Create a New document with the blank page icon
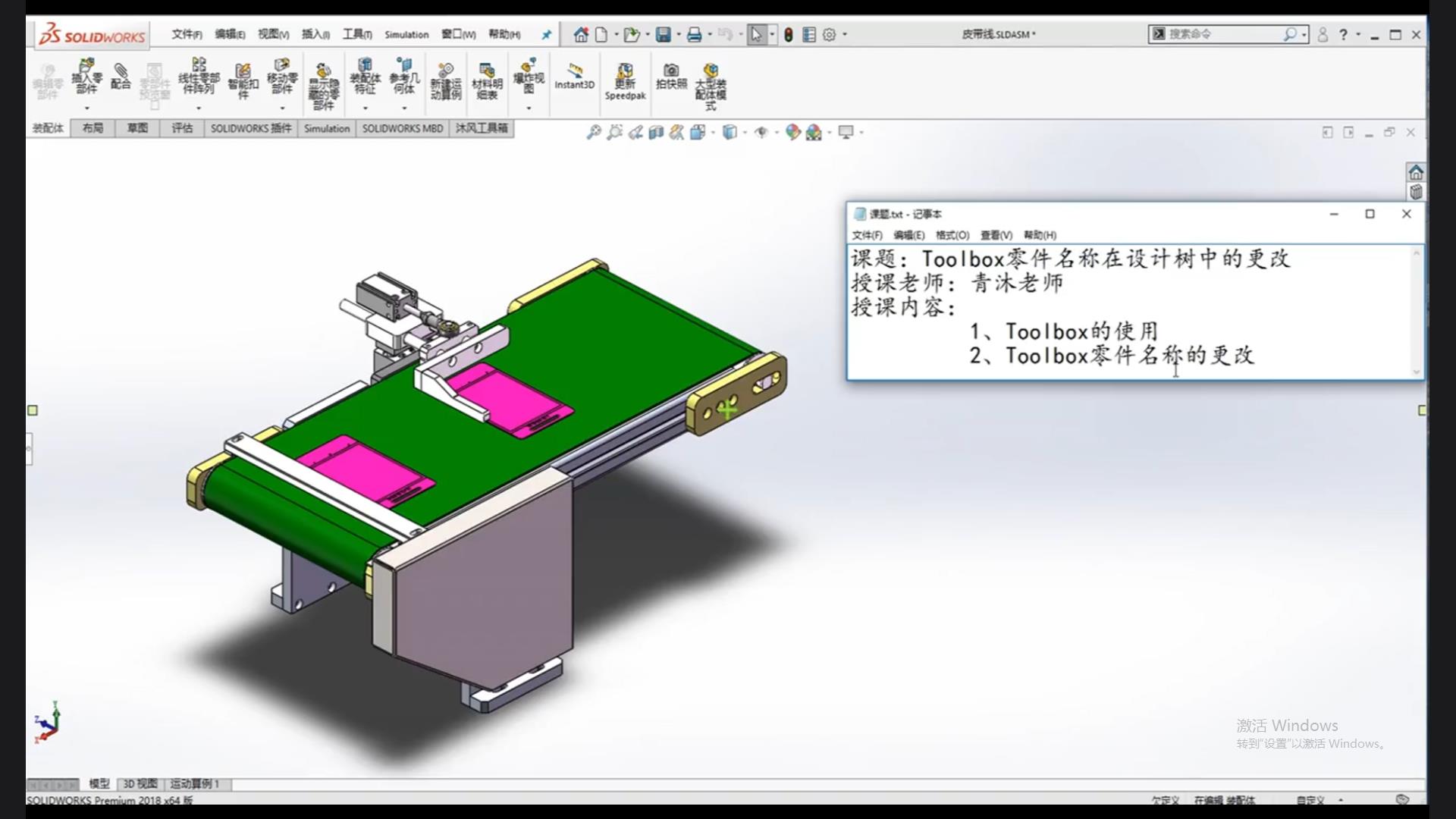 (x=601, y=35)
